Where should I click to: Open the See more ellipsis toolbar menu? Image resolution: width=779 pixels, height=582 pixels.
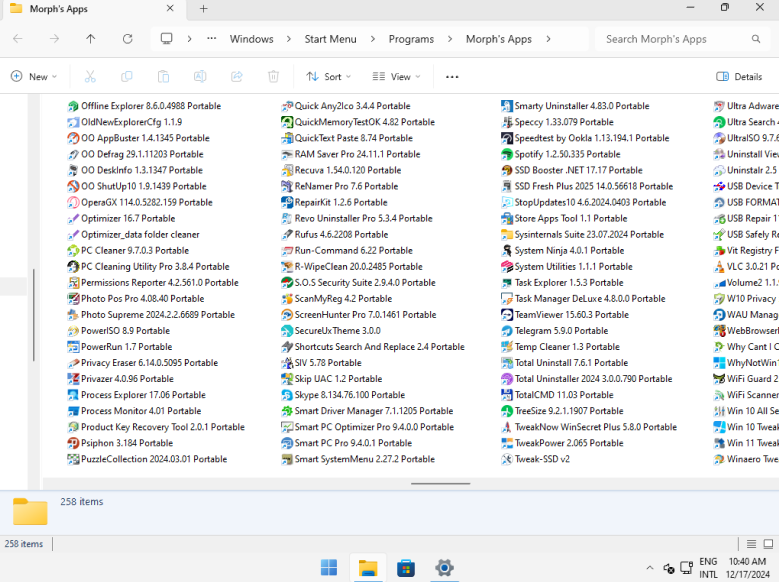coord(452,77)
